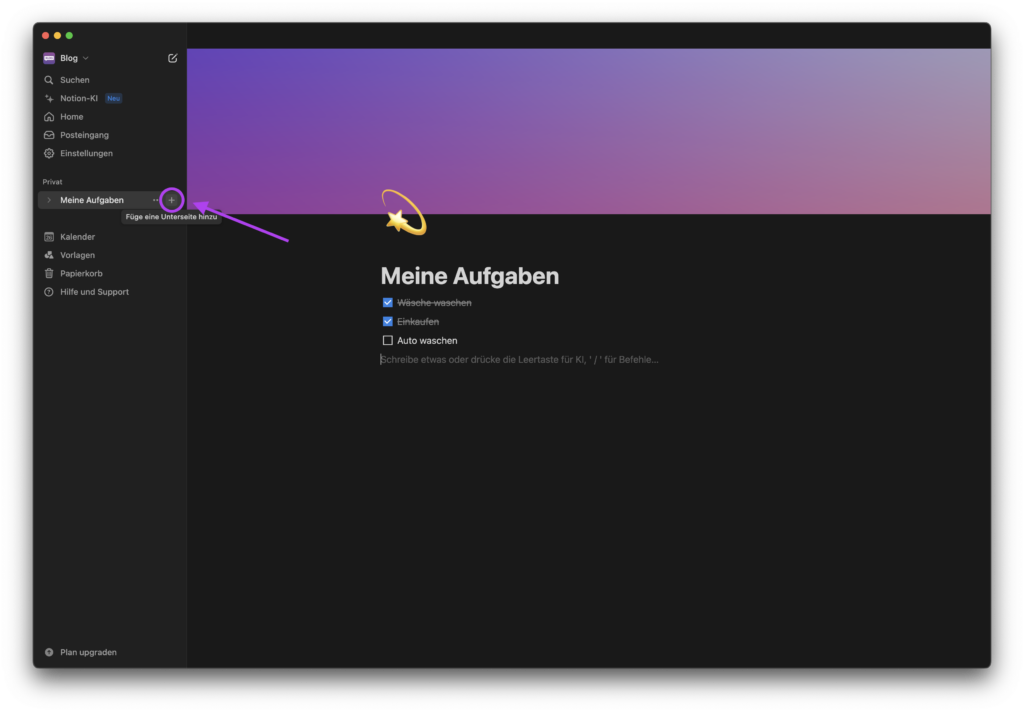Click the shapes icon beside Vorlagen

click(x=49, y=255)
